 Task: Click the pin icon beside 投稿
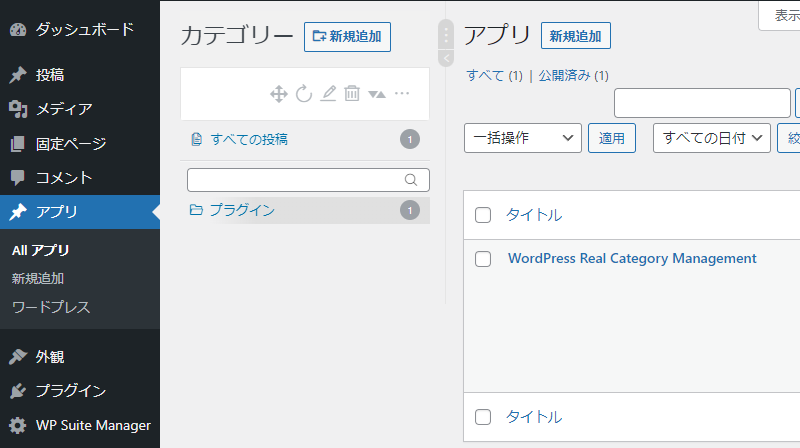tap(18, 75)
